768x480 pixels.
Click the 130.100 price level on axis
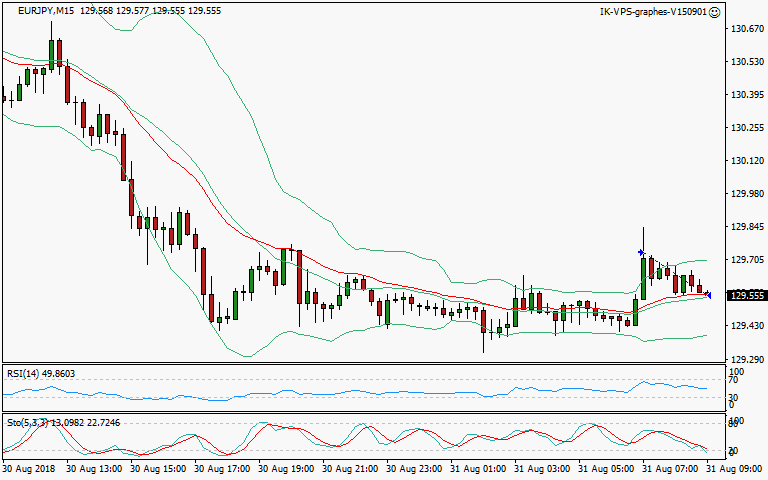tap(741, 161)
